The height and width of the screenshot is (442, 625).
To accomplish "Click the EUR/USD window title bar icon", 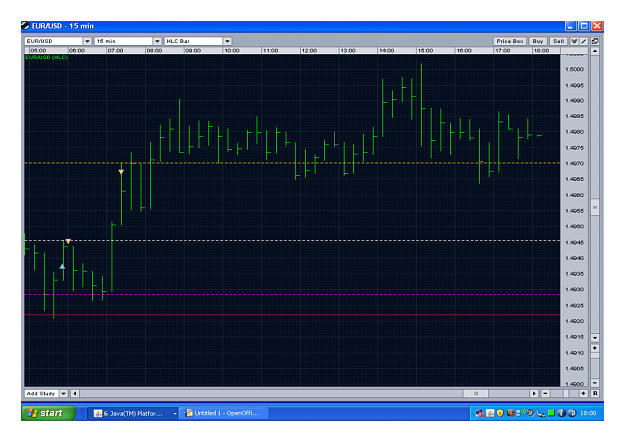I will tap(26, 26).
